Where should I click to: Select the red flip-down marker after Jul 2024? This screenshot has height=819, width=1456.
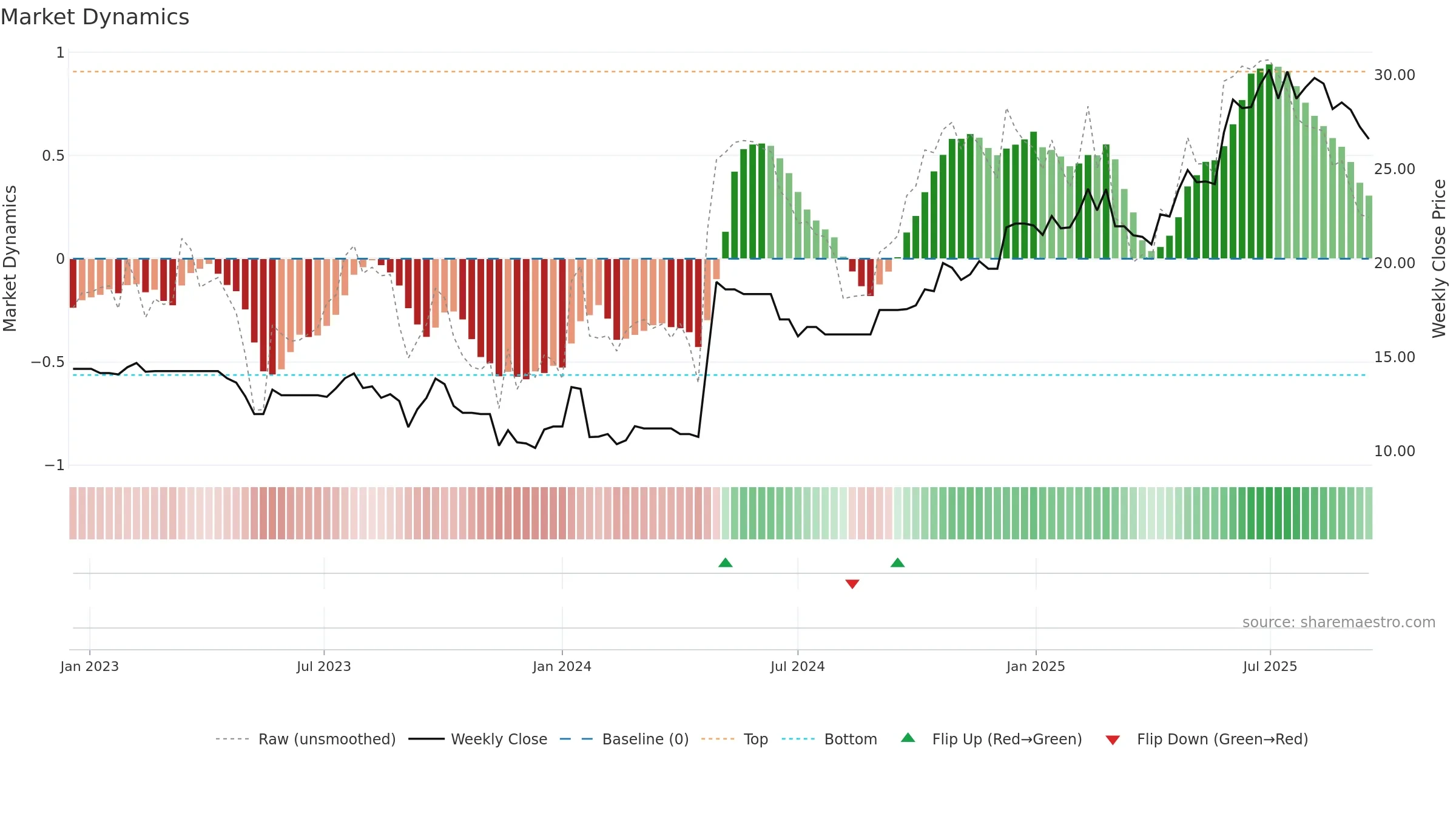[x=852, y=584]
